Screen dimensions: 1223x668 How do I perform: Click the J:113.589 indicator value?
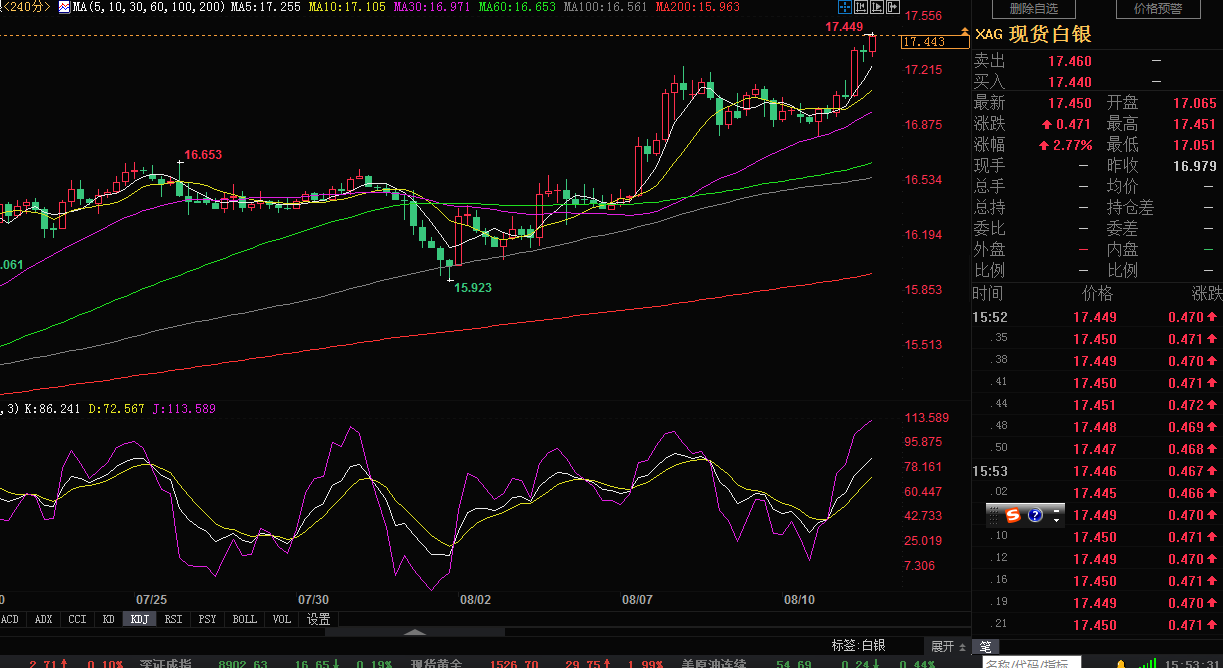184,409
